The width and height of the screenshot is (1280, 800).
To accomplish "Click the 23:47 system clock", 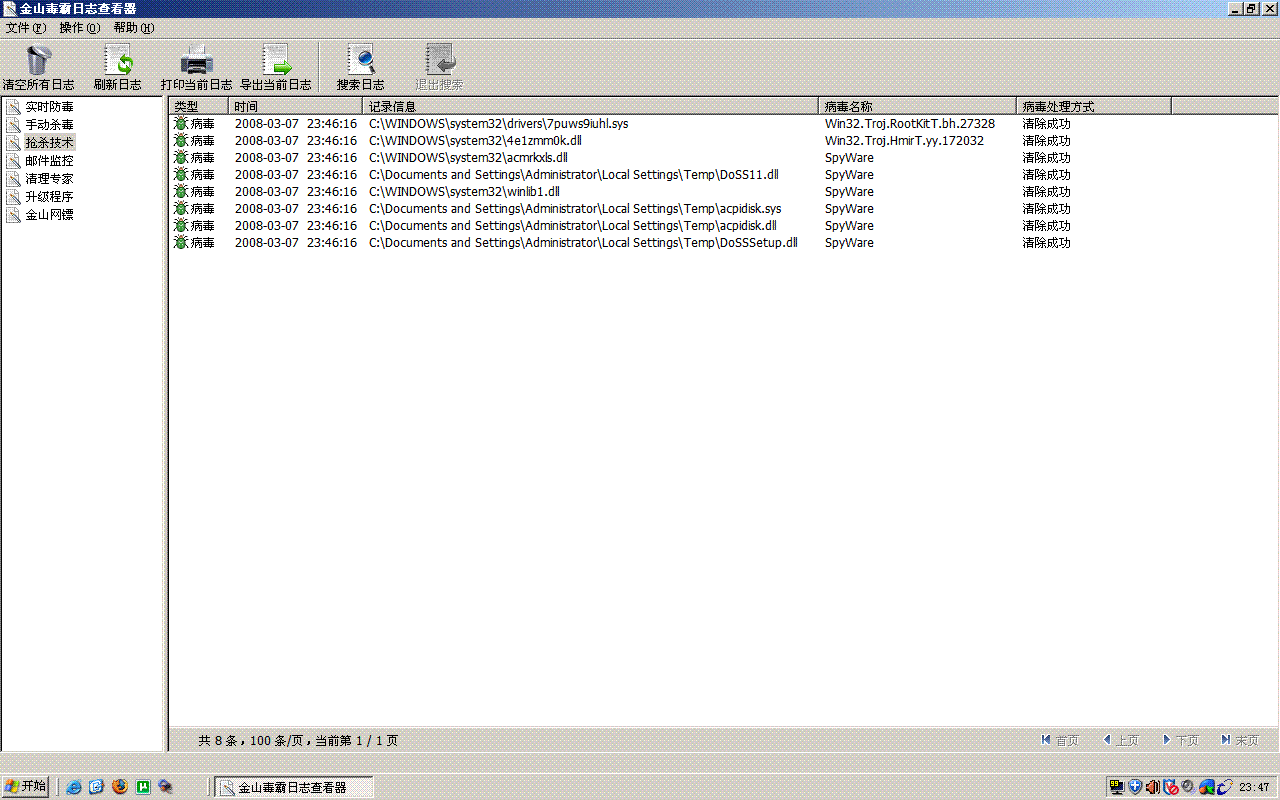I will tap(1254, 787).
